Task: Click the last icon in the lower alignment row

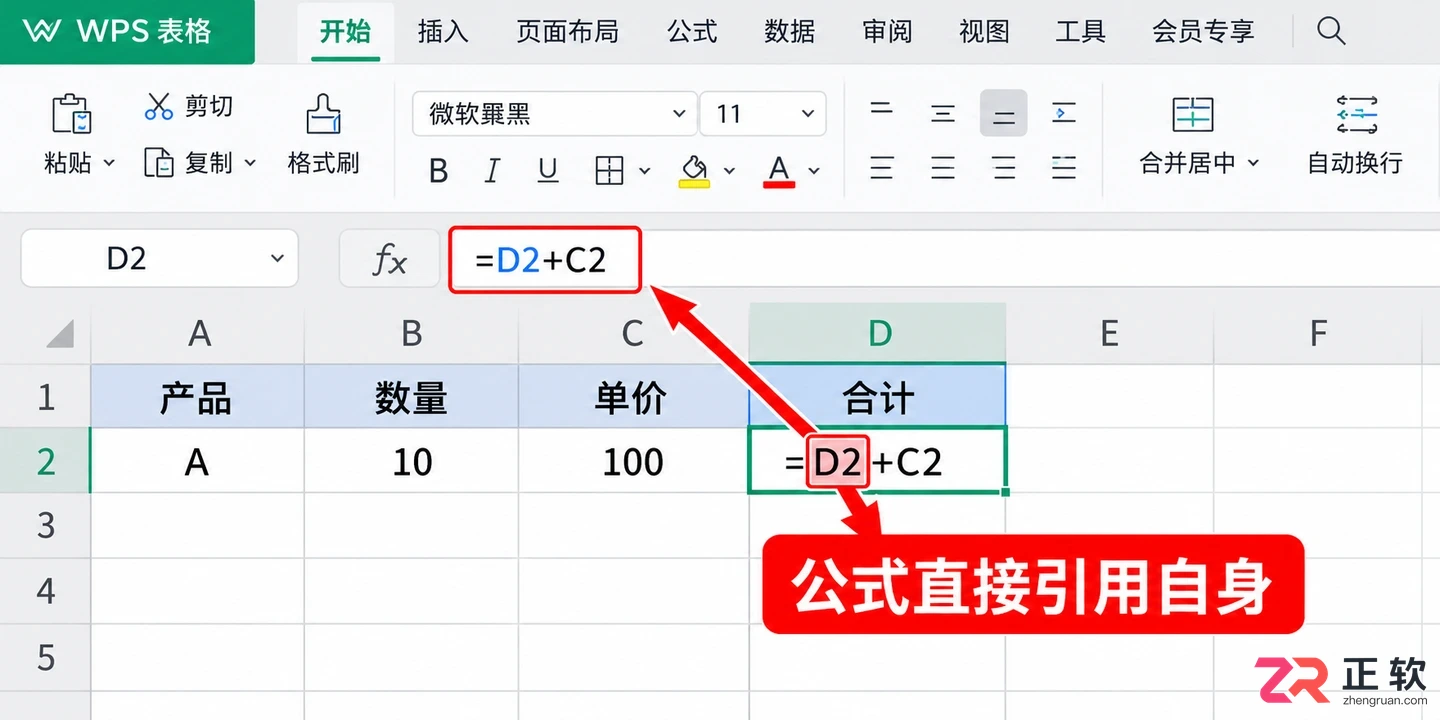Action: (x=1064, y=167)
